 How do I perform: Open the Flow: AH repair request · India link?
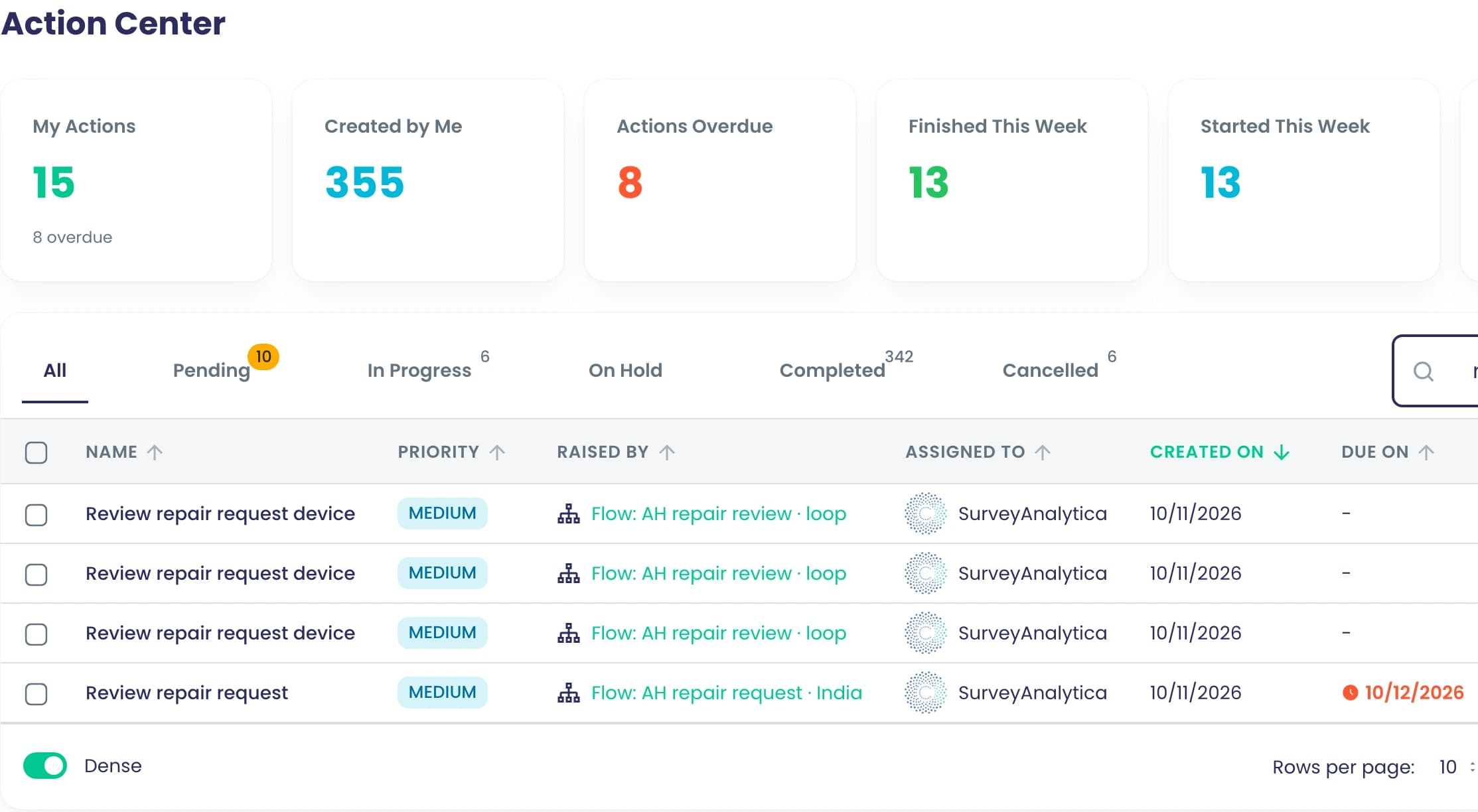727,693
